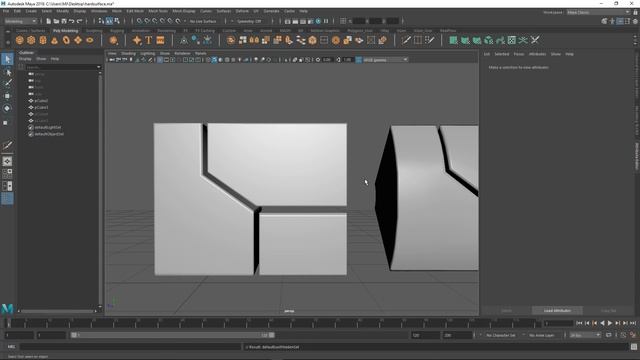
Task: Open the Workspace Maya Classic dropdown
Action: click(x=598, y=12)
